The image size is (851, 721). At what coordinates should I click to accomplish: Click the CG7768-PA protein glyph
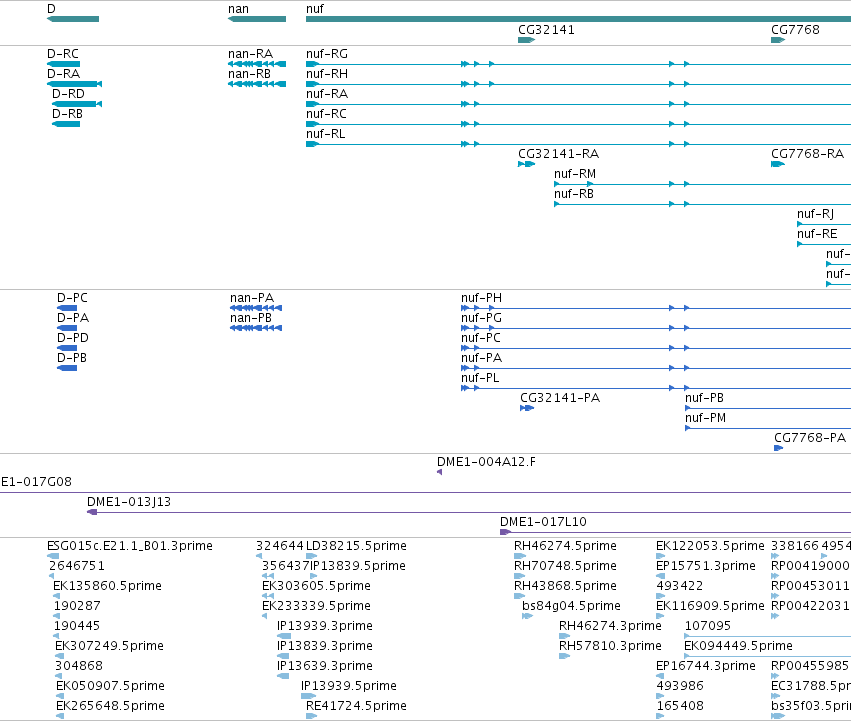(778, 448)
